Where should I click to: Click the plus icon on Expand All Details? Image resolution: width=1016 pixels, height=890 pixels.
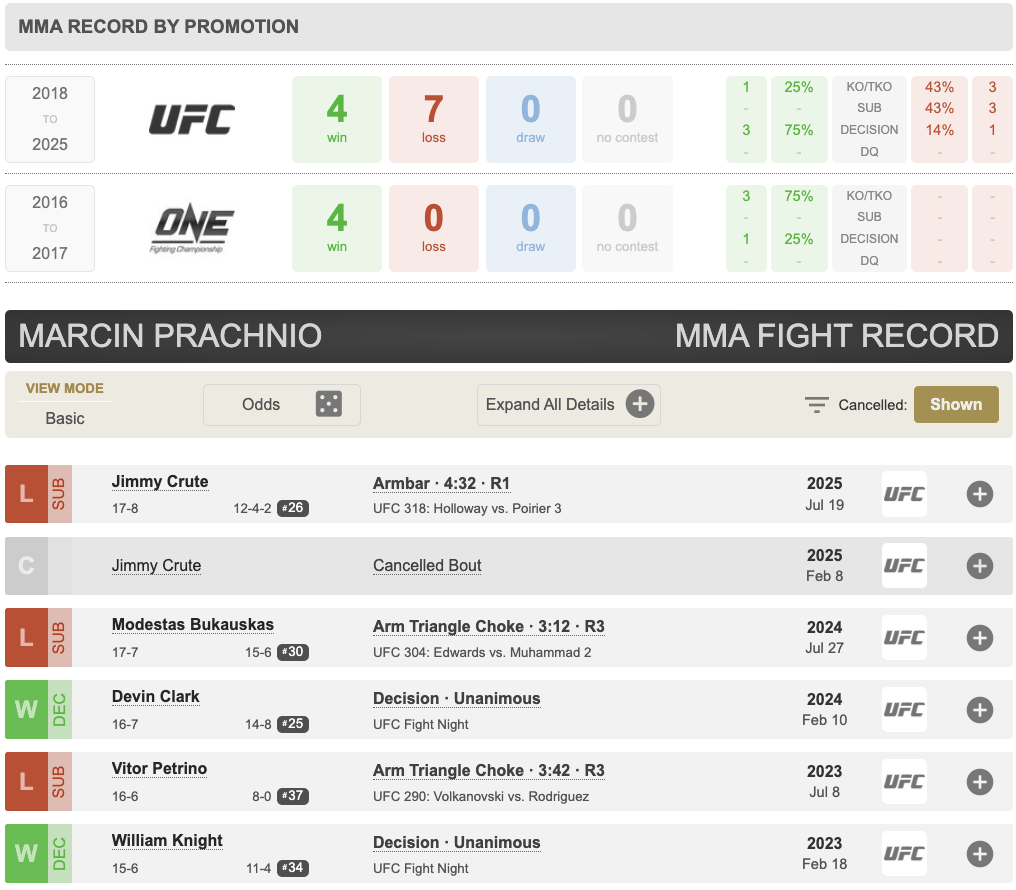point(640,405)
